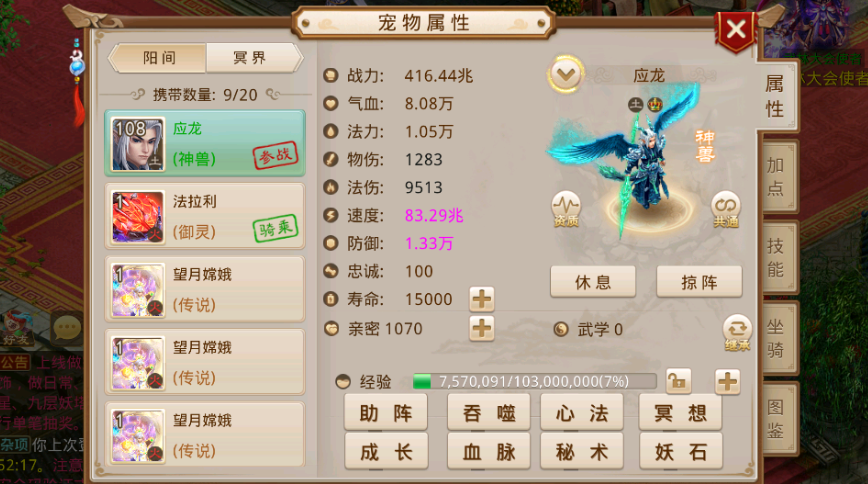This screenshot has width=868, height=484.
Task: Select the 法拉利 pet in list
Action: [x=205, y=217]
